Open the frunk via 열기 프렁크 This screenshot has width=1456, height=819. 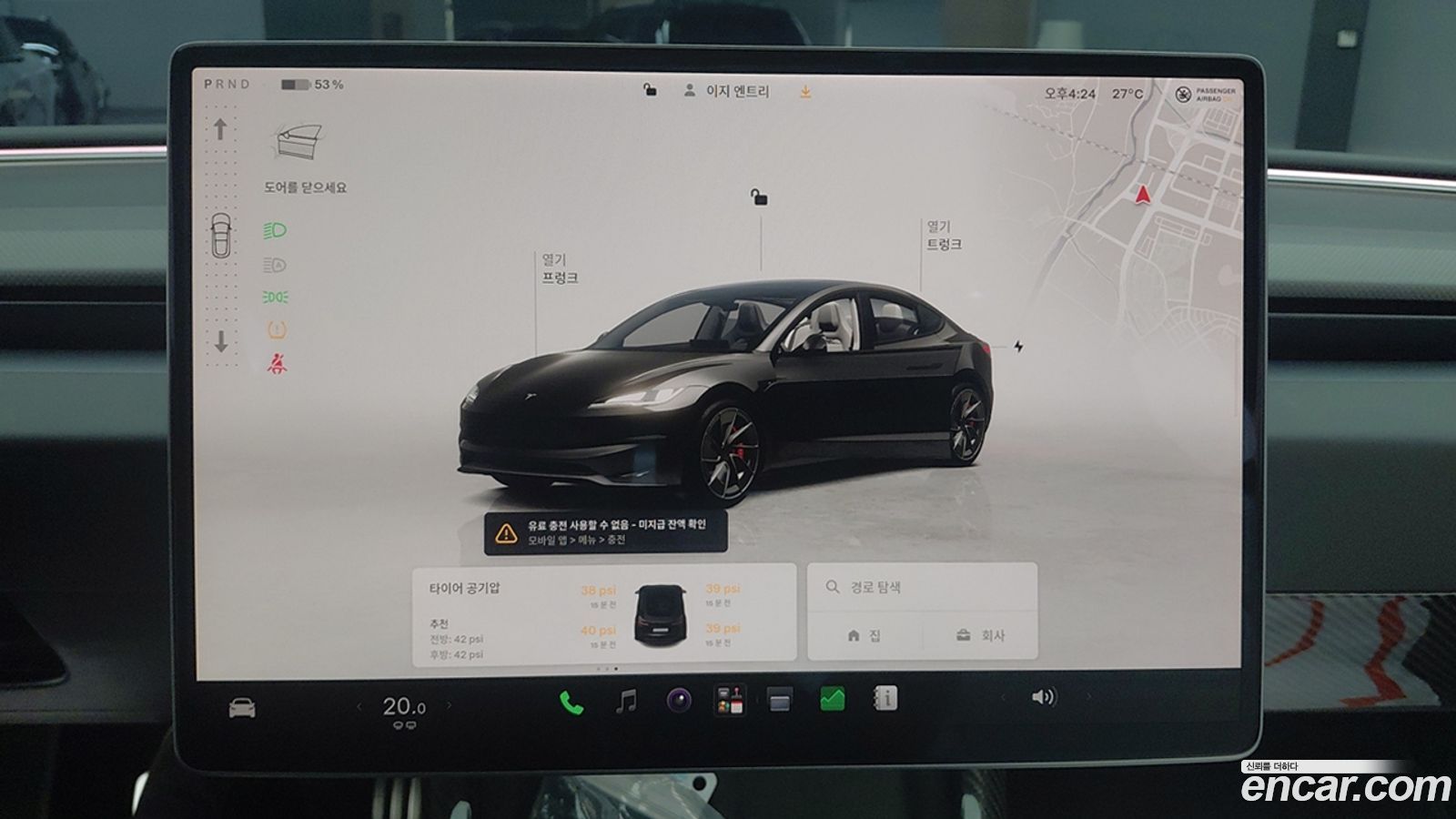point(561,268)
